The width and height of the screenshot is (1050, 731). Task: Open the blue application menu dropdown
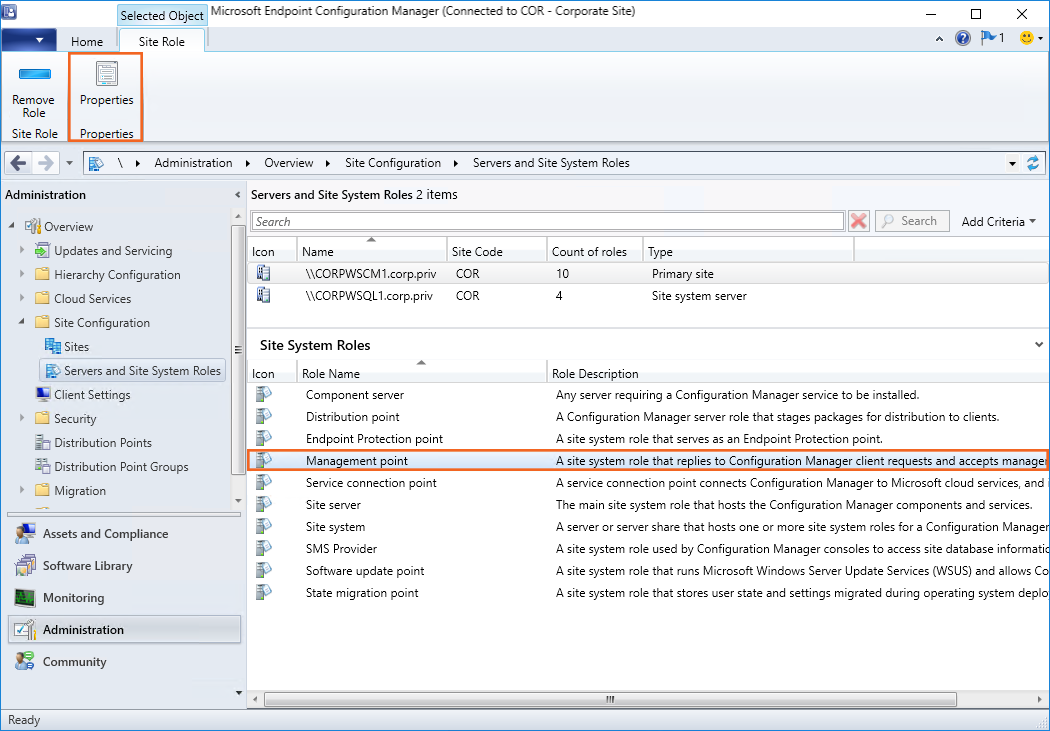[x=28, y=40]
